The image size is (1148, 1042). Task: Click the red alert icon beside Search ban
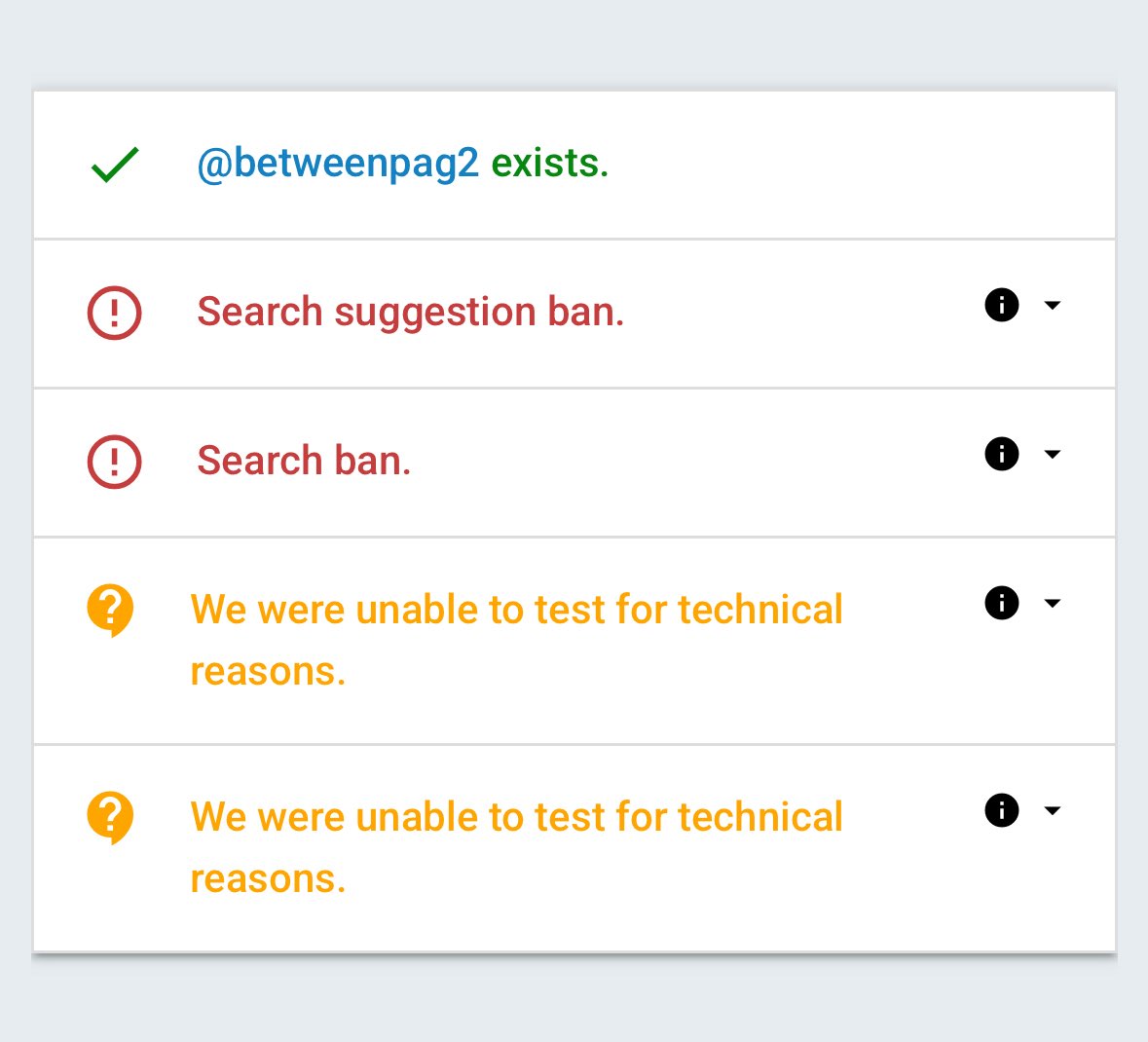[115, 461]
